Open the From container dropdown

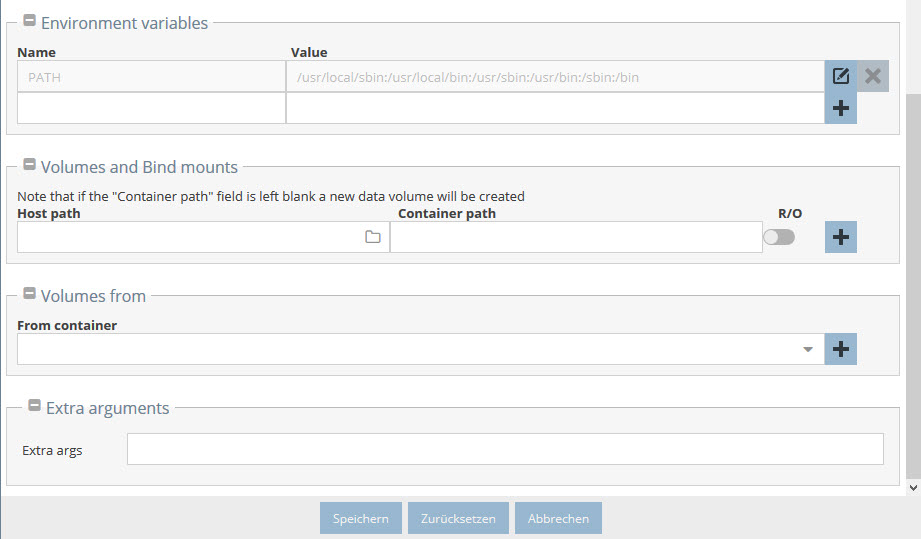click(x=421, y=349)
